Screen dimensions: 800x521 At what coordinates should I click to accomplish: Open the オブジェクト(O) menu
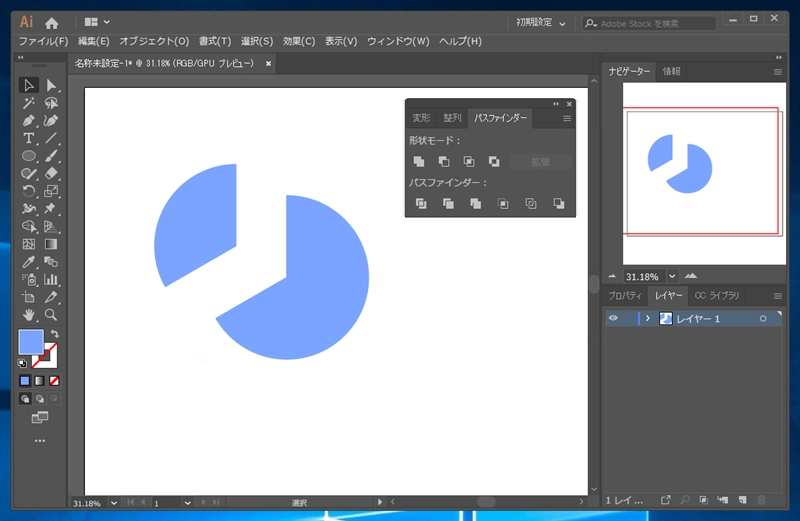click(154, 41)
